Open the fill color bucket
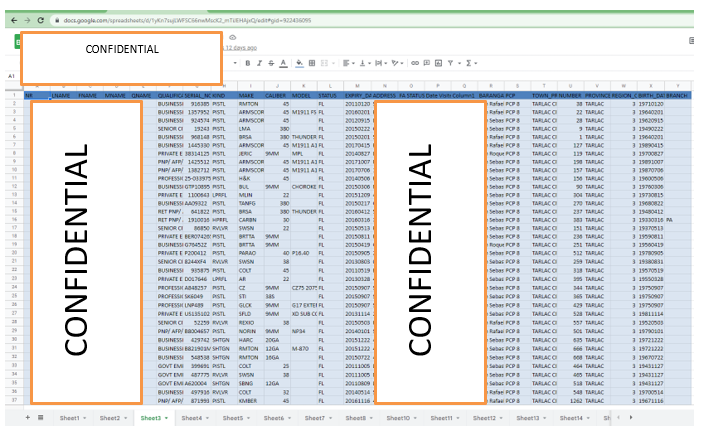The image size is (724, 436). tap(299, 63)
